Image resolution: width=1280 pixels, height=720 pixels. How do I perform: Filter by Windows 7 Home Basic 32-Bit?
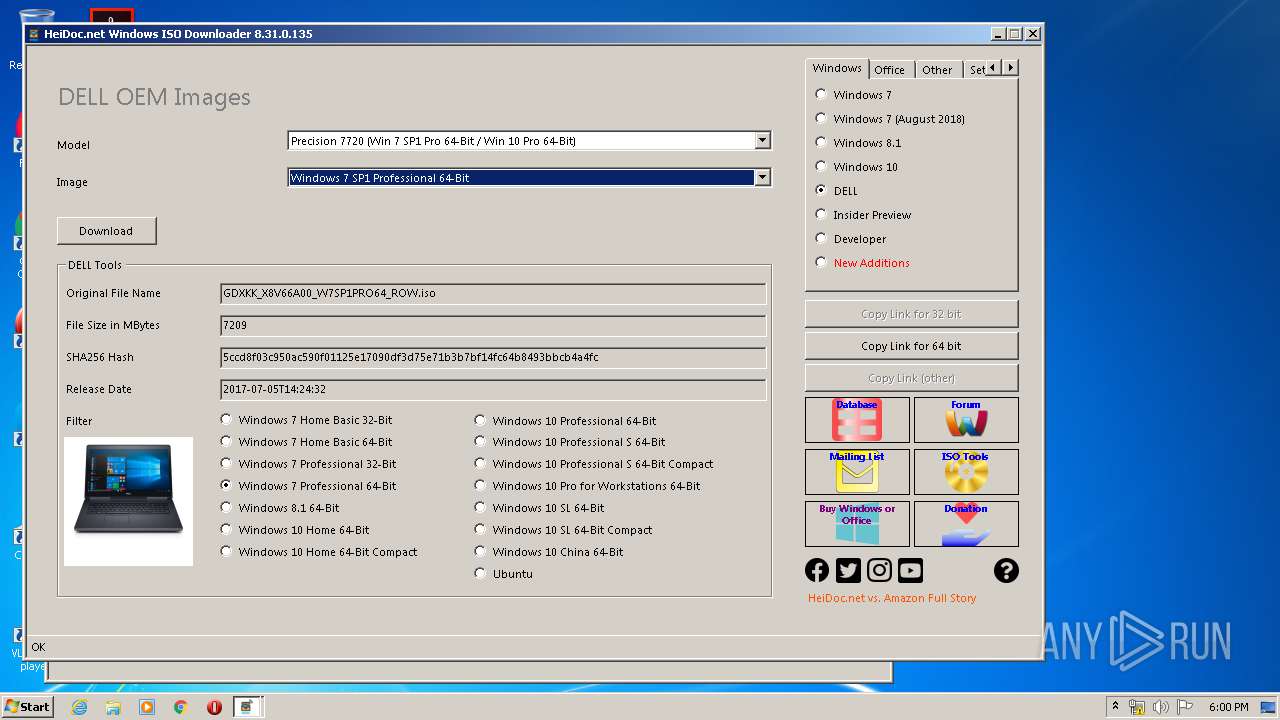226,420
